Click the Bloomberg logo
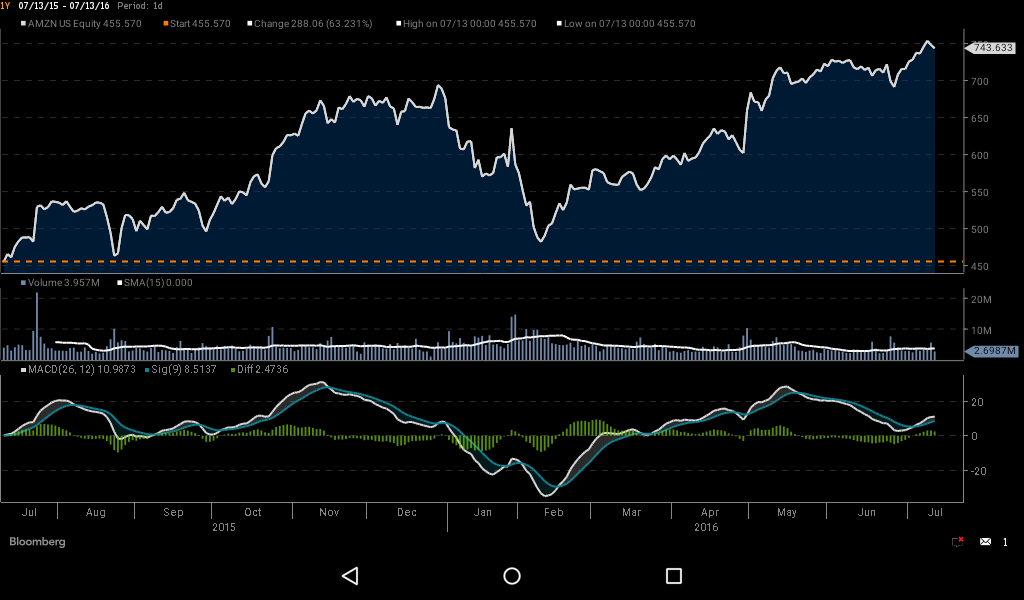This screenshot has width=1024, height=600. (37, 542)
